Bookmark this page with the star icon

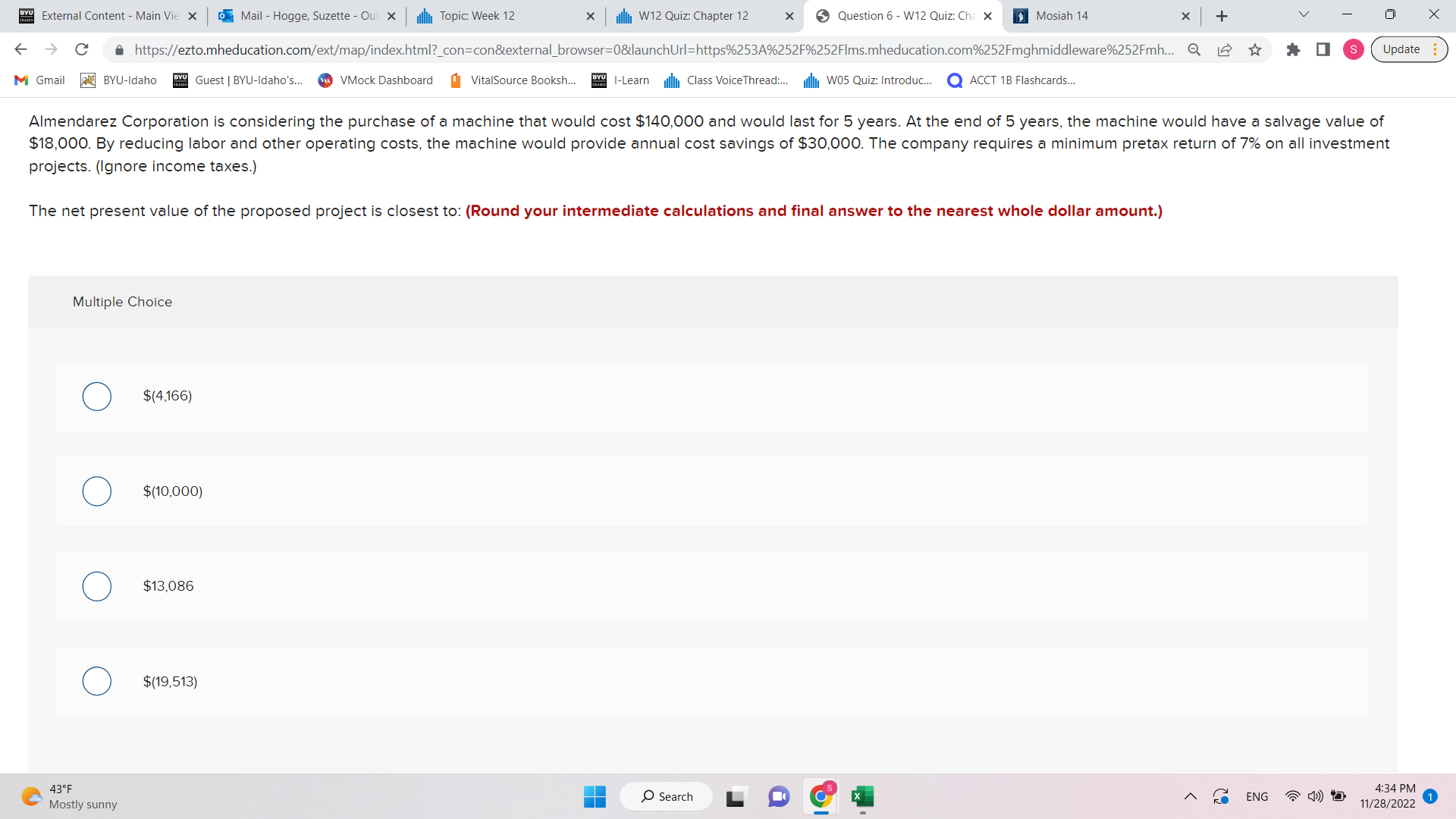tap(1255, 49)
